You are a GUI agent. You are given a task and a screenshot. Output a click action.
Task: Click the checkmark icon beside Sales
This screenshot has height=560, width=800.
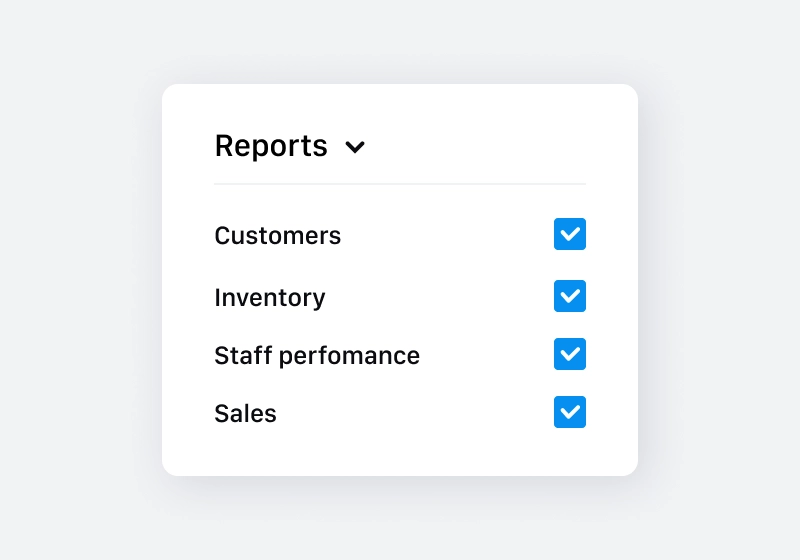570,412
